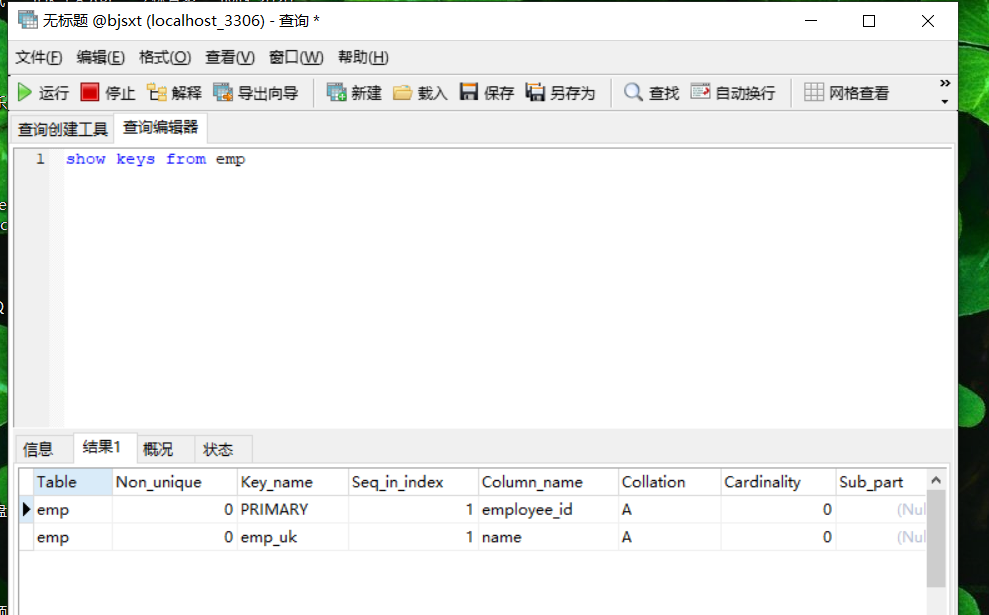The image size is (989, 615).
Task: Switch to 网格查看 grid view
Action: tap(846, 93)
